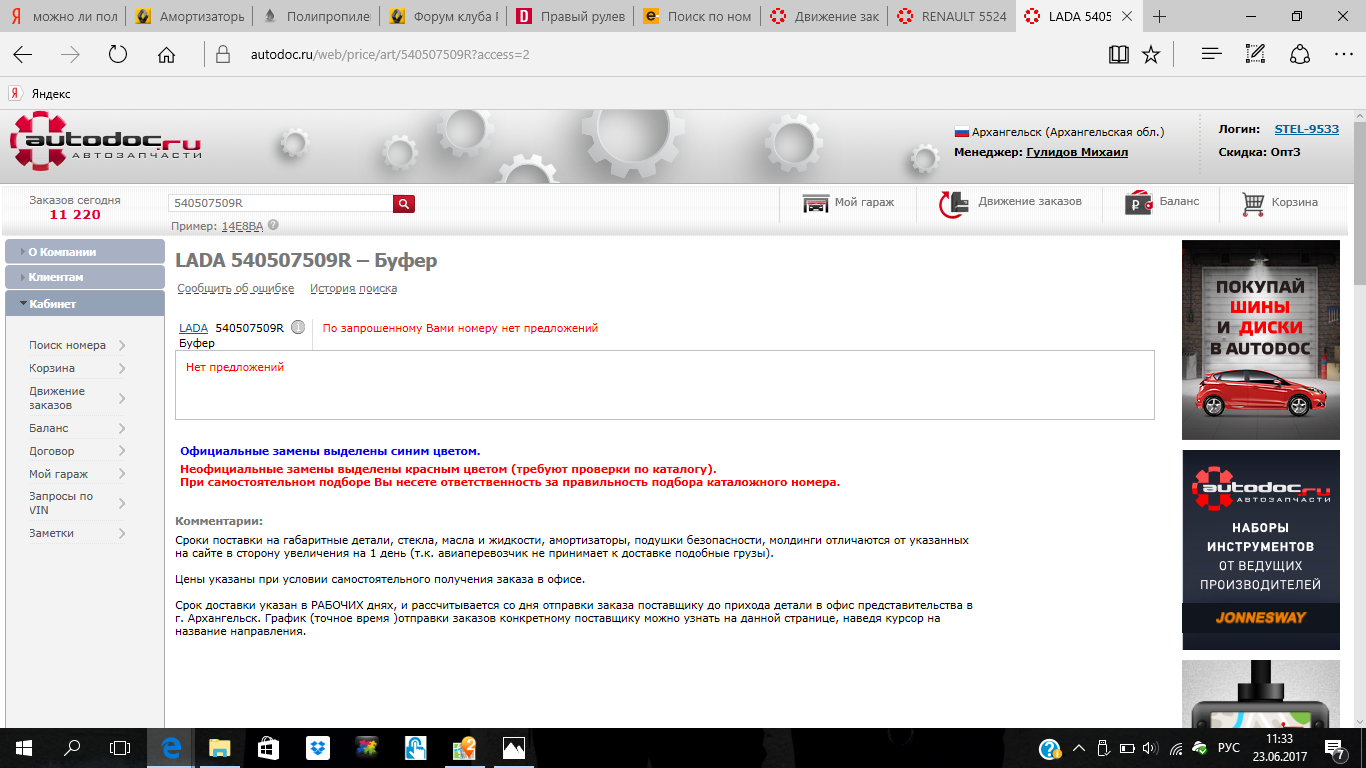Switch the РУС input language indicator
1366x768 pixels.
point(1229,748)
